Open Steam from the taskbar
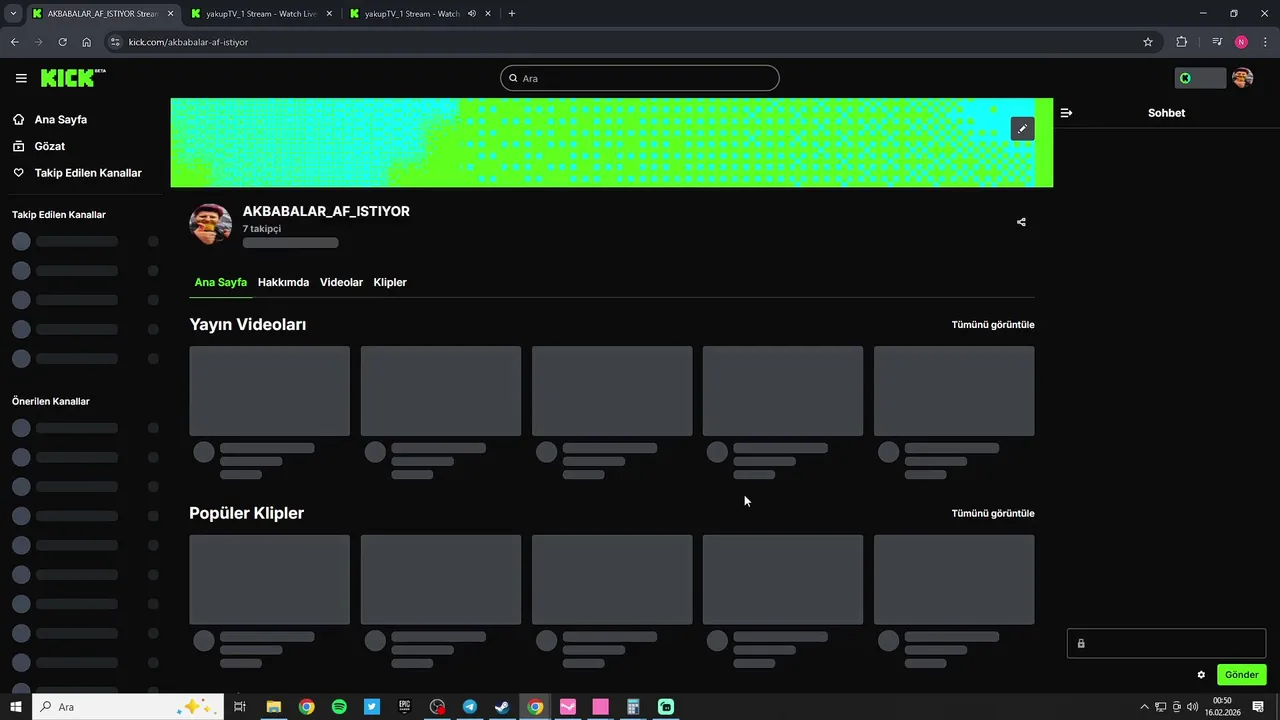The width and height of the screenshot is (1280, 720). click(x=502, y=707)
